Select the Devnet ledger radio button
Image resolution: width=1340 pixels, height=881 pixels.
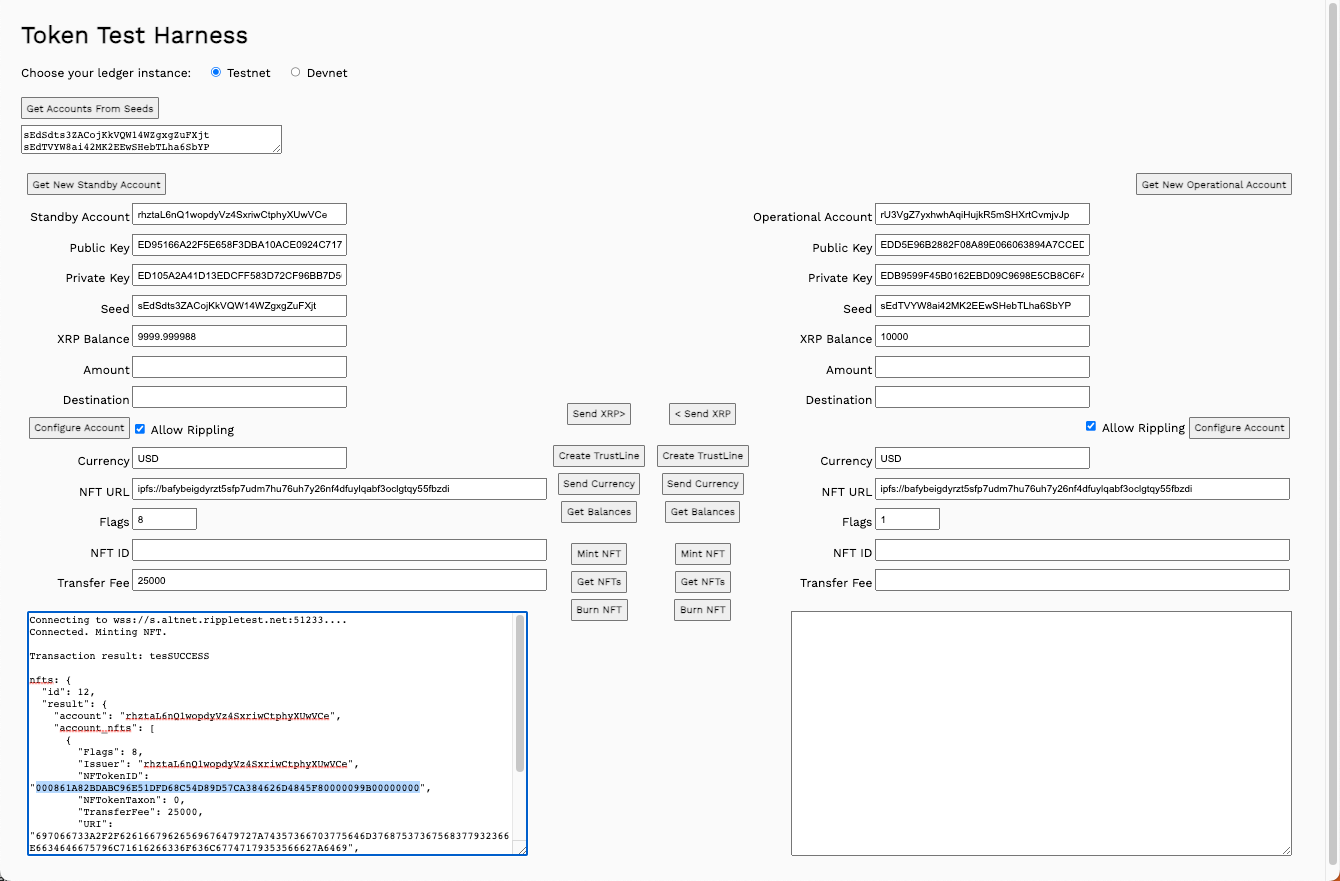click(295, 72)
